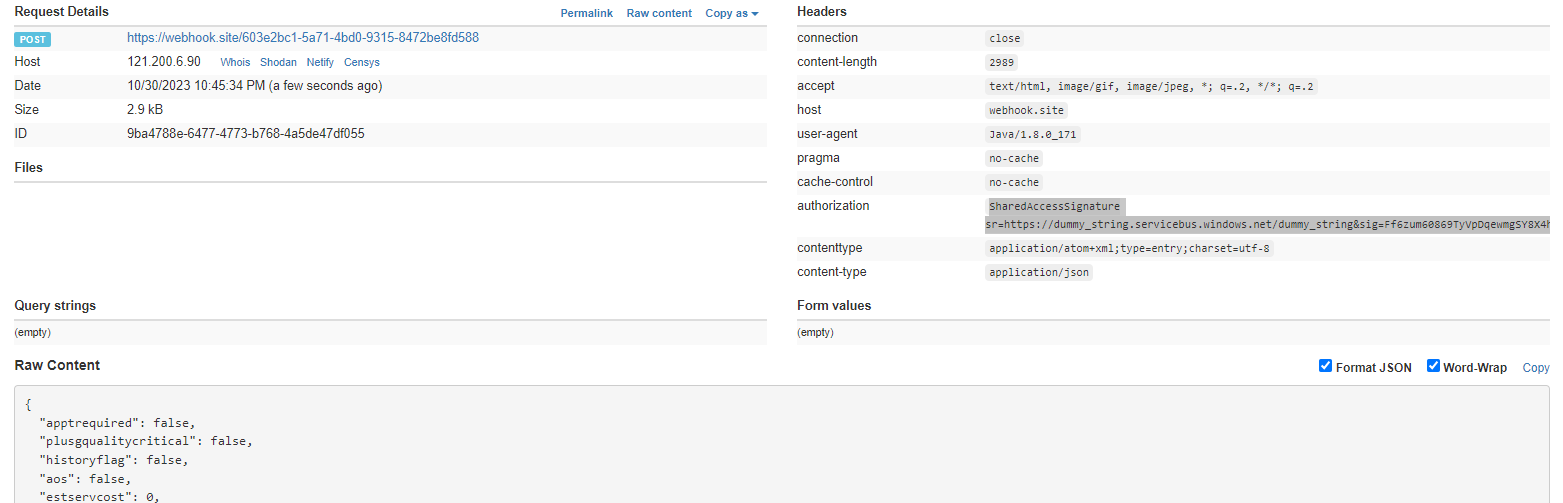
Task: Open Shodan lookup for the host
Action: click(x=278, y=62)
